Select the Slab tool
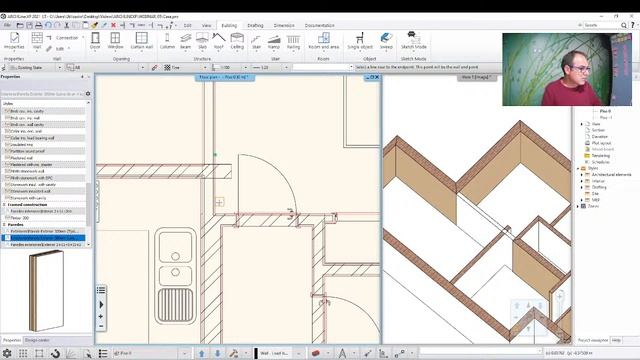This screenshot has height=360, width=640. [x=202, y=41]
